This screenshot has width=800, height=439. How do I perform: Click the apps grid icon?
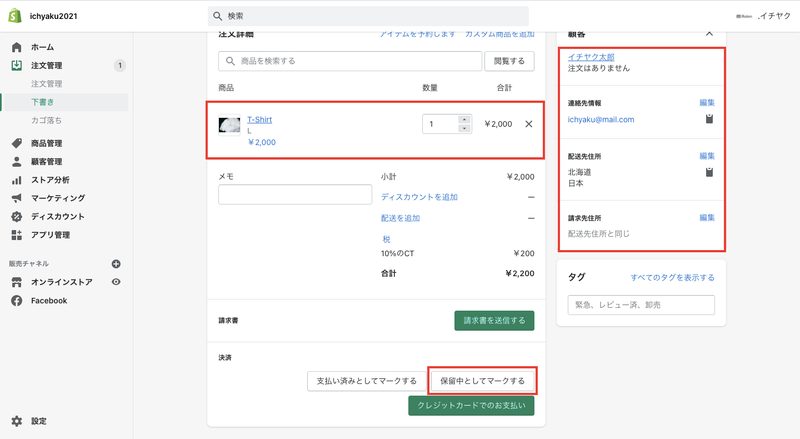16,235
